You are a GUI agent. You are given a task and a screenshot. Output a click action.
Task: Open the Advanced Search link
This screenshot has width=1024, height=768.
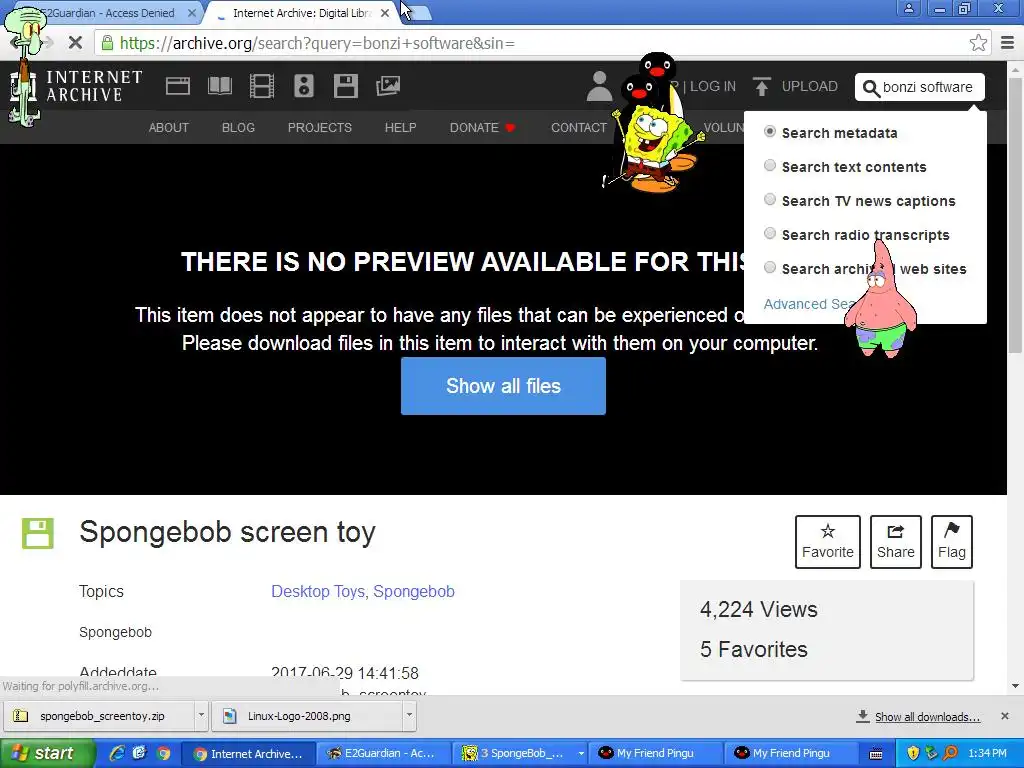coord(810,304)
